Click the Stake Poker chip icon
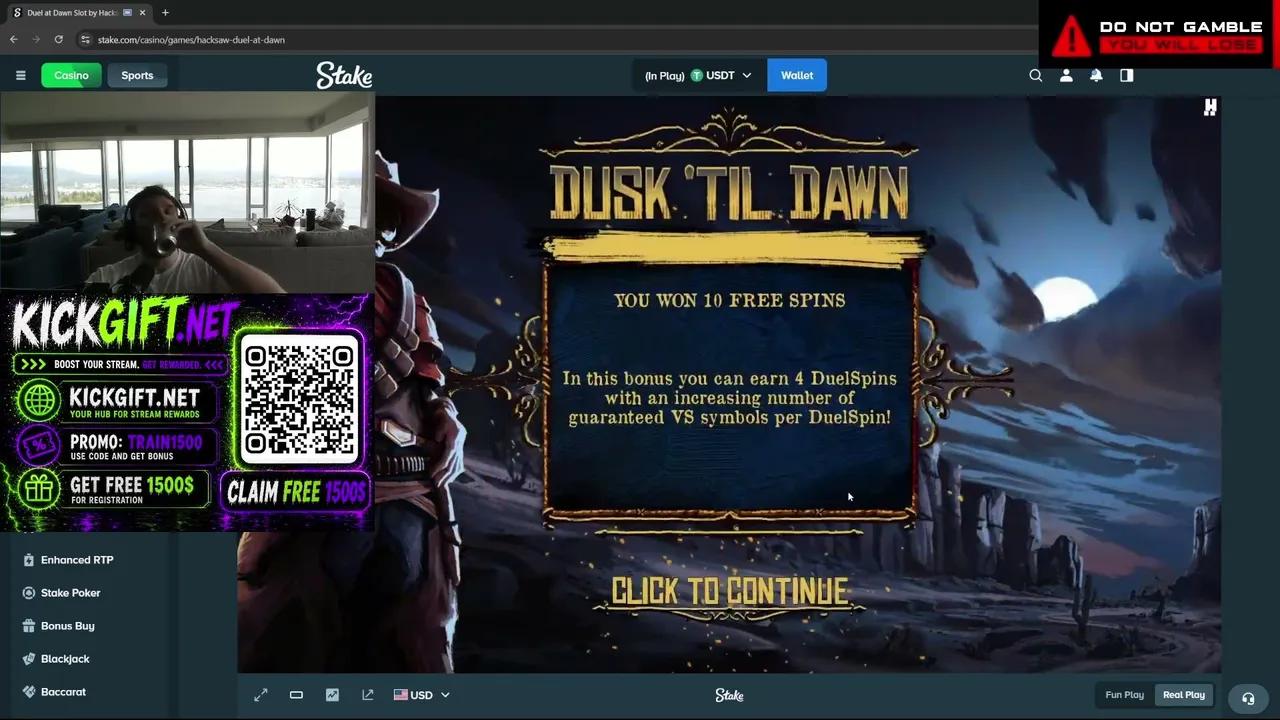 coord(29,593)
